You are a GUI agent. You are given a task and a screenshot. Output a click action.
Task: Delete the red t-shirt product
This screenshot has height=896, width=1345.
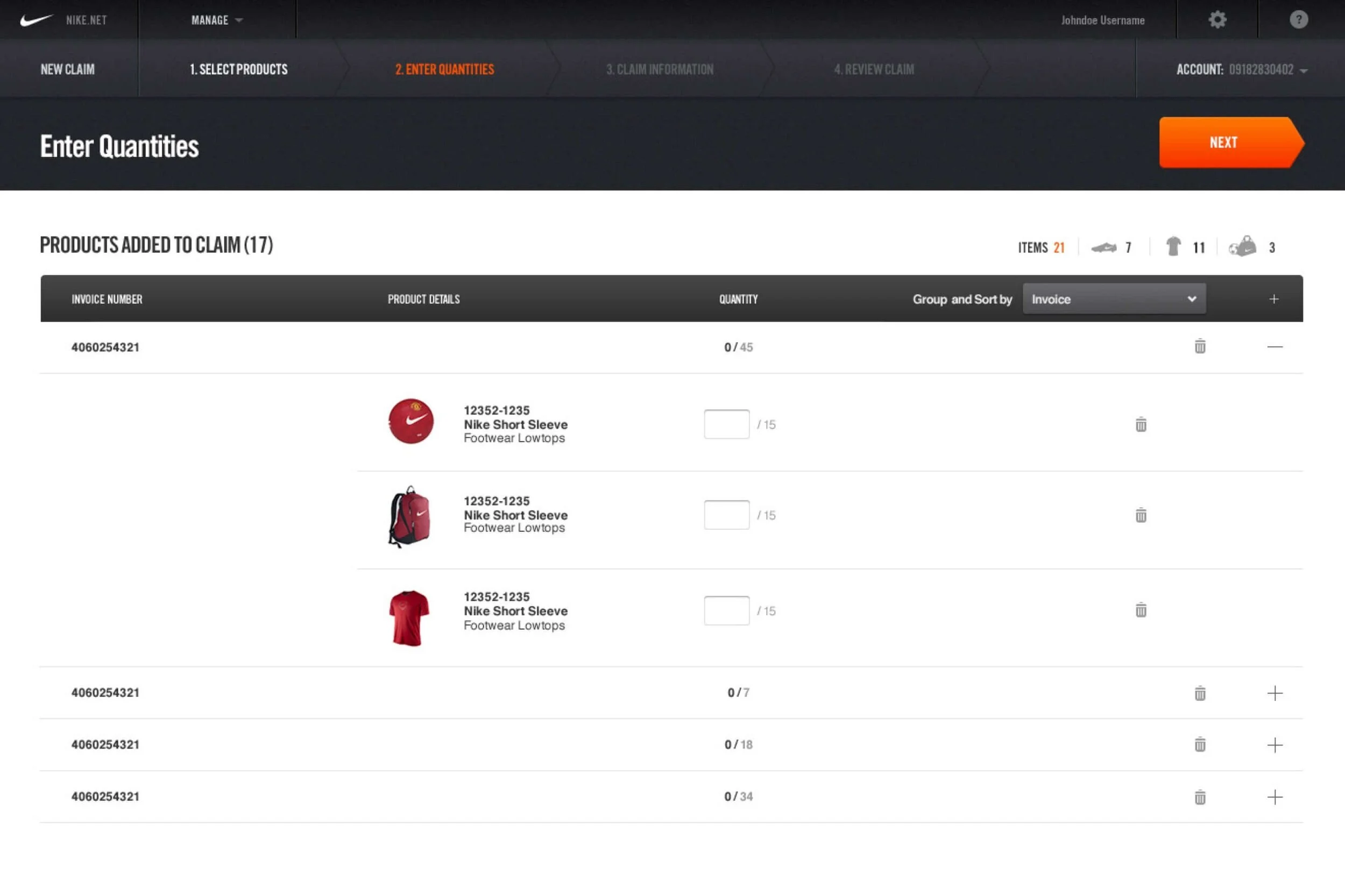point(1141,610)
